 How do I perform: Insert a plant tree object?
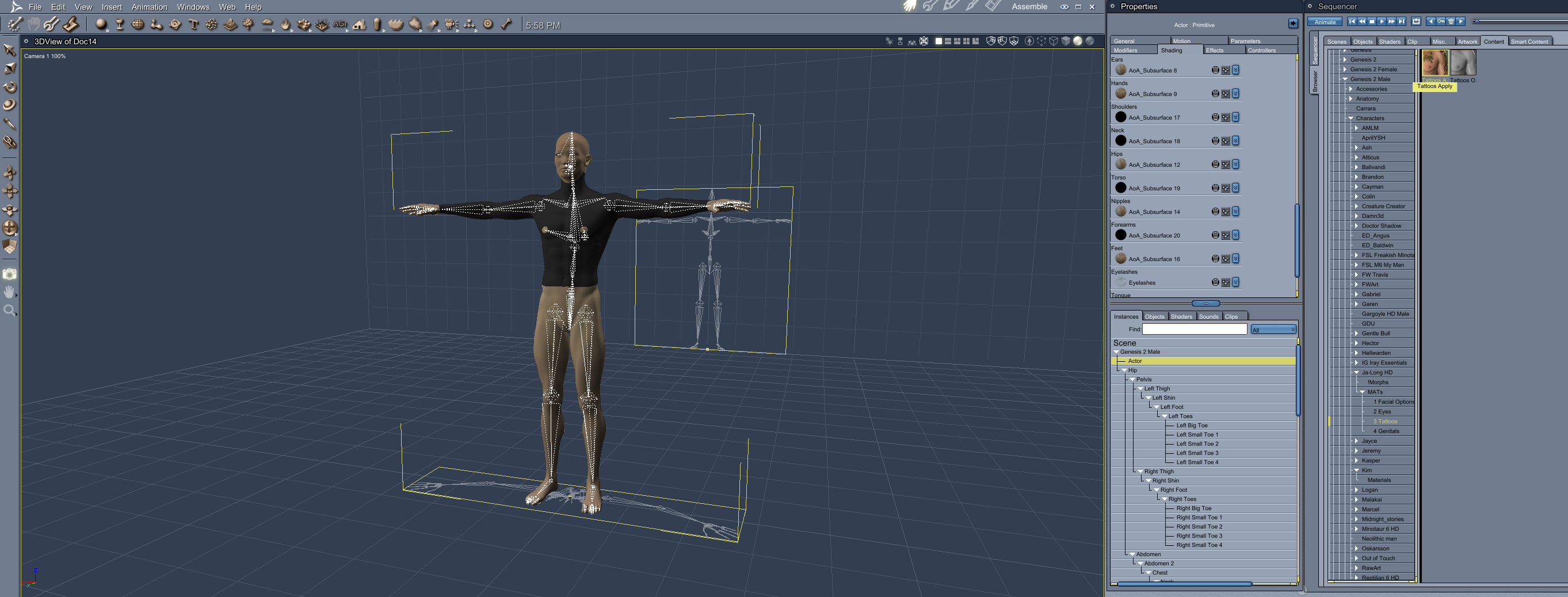point(249,24)
